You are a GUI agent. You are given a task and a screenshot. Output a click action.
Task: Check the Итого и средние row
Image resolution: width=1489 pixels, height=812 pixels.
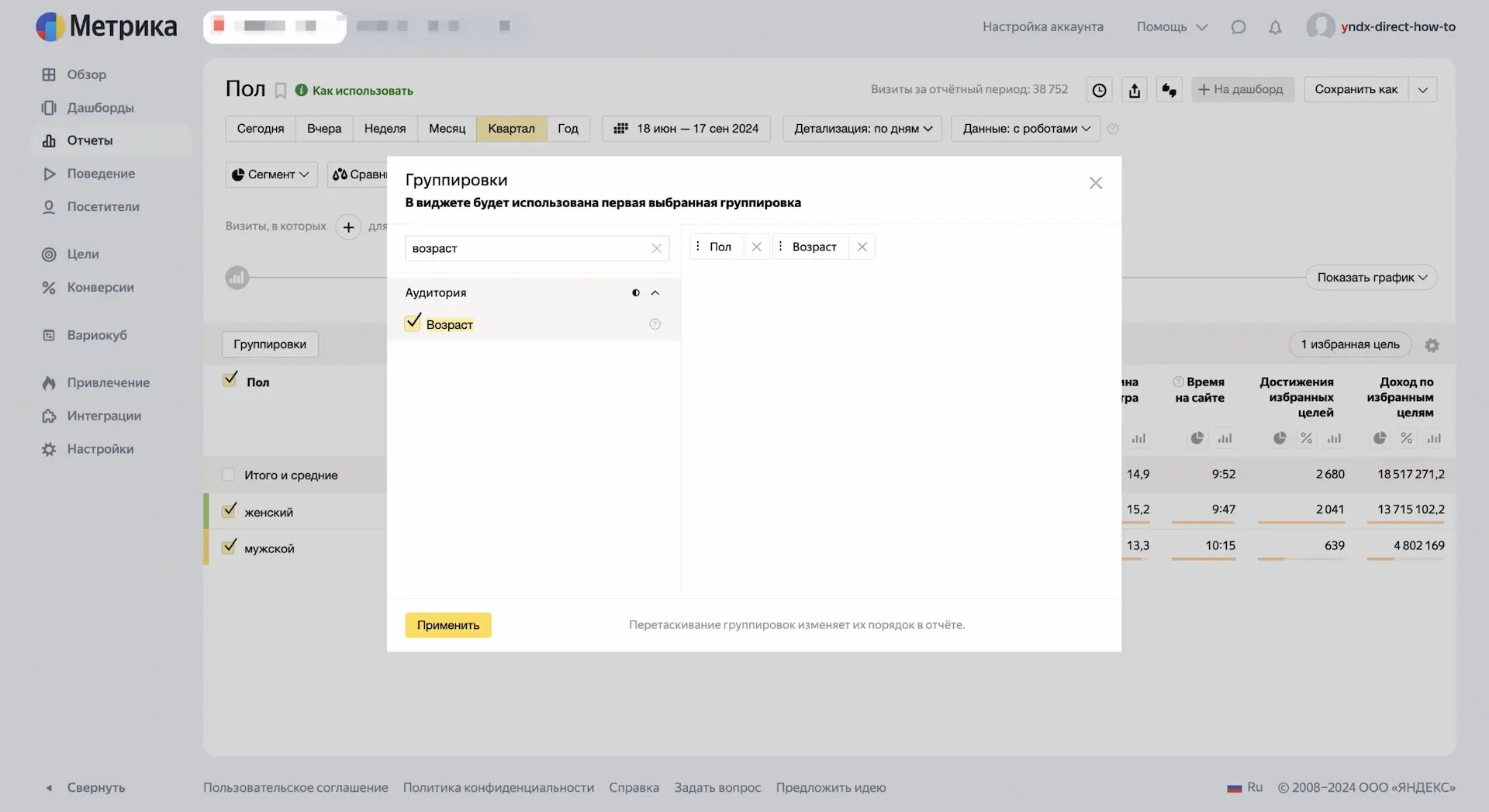tap(228, 475)
